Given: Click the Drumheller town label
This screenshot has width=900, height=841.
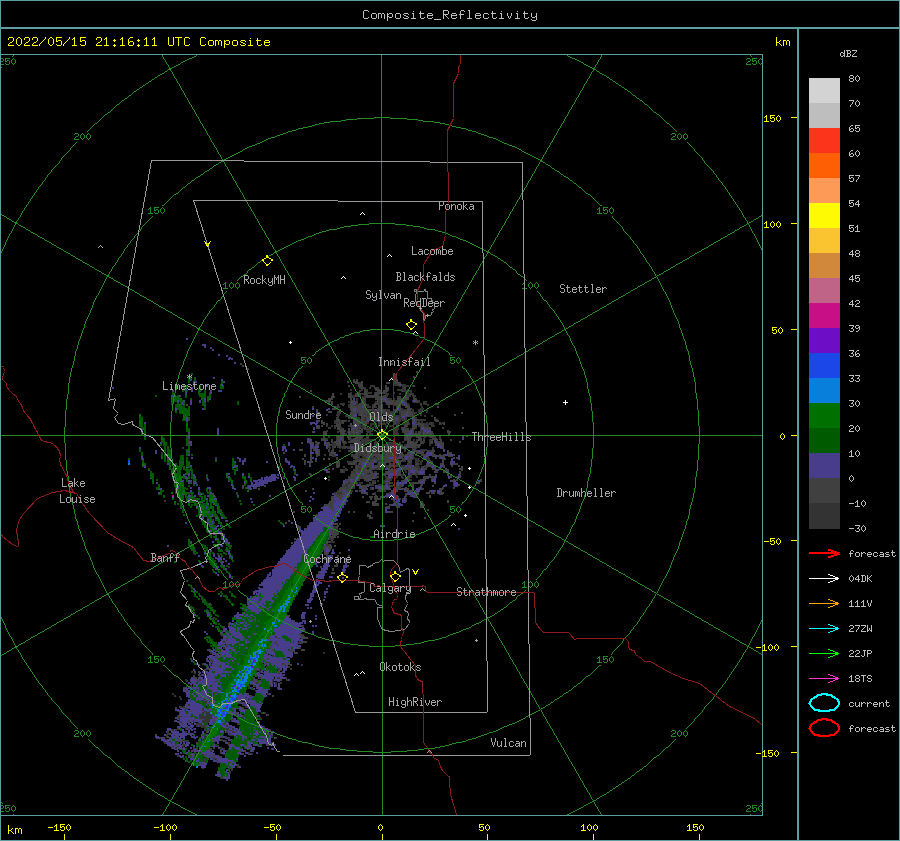Looking at the screenshot, I should pyautogui.click(x=586, y=493).
